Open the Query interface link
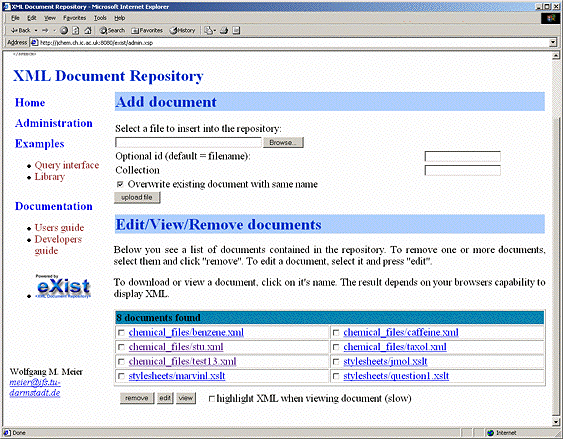 [x=66, y=165]
